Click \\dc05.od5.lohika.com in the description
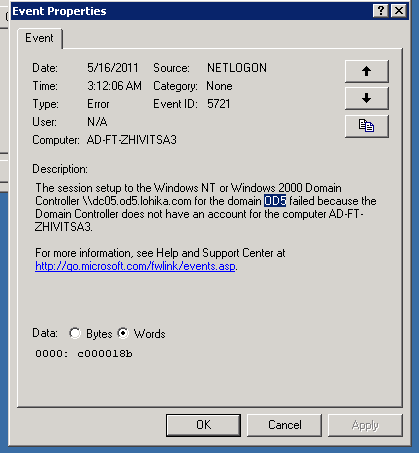The width and height of the screenshot is (419, 453). (137, 201)
